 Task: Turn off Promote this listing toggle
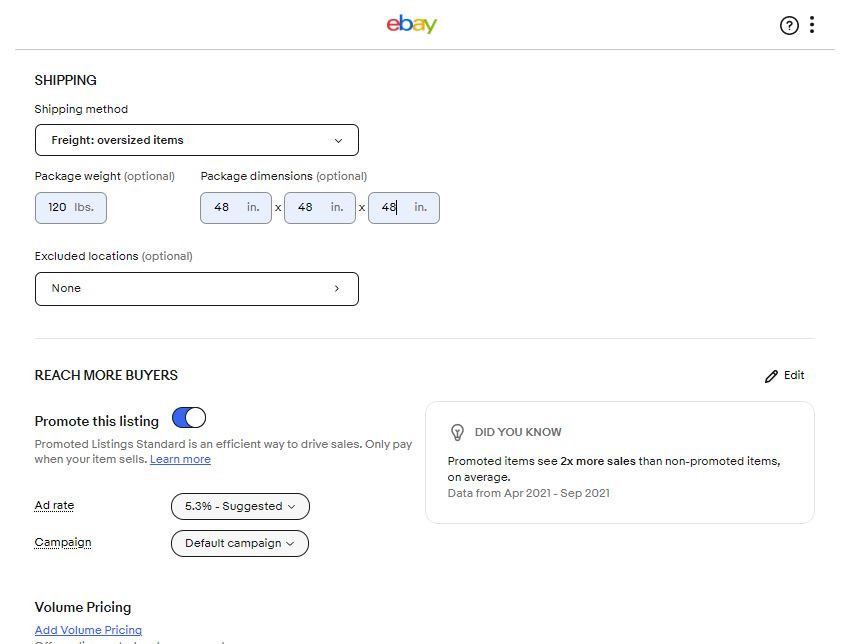point(189,418)
